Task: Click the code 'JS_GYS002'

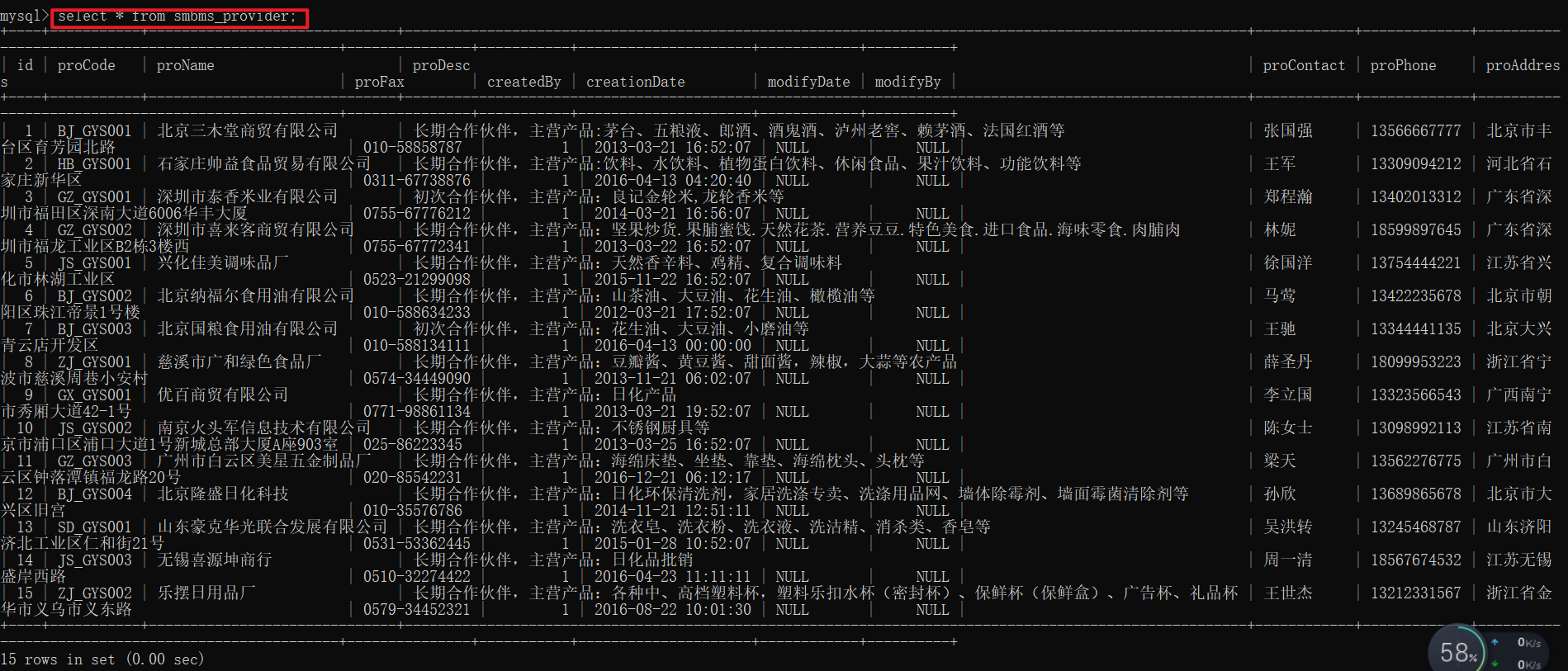Action: coord(94,428)
